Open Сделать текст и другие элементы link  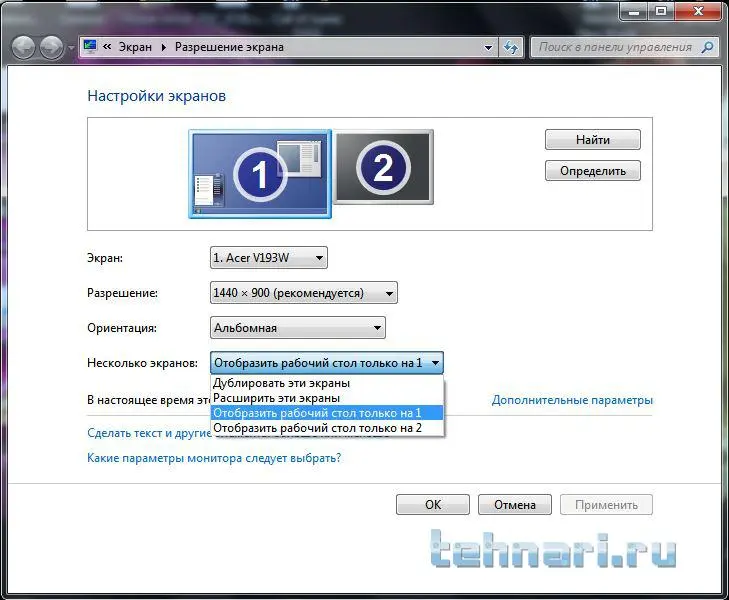click(149, 433)
